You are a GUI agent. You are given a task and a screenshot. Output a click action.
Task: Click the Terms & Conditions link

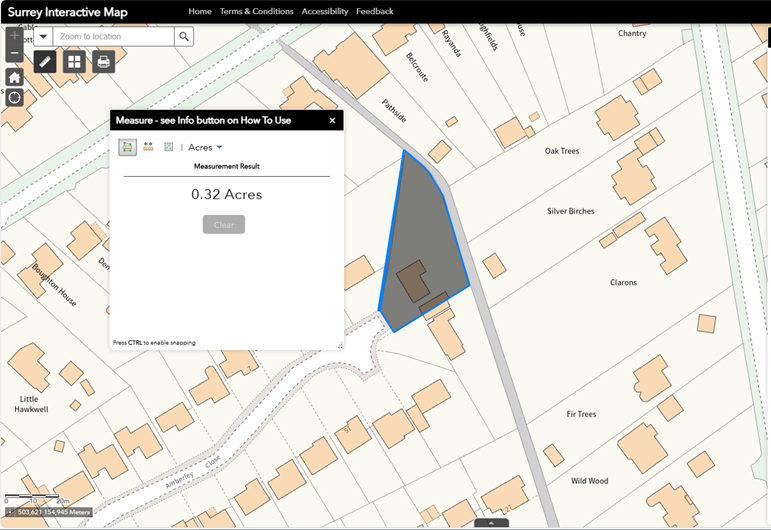(x=256, y=11)
